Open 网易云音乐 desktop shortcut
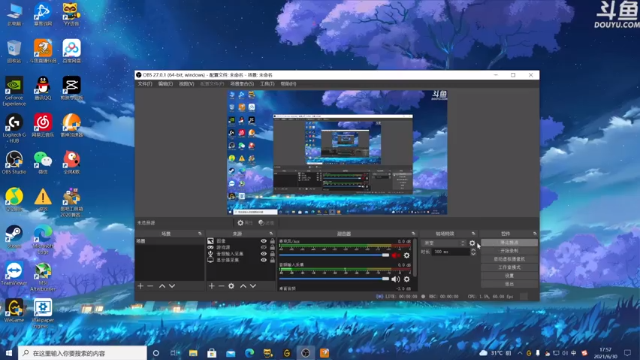Screen dimensions: 640x360 point(43,125)
